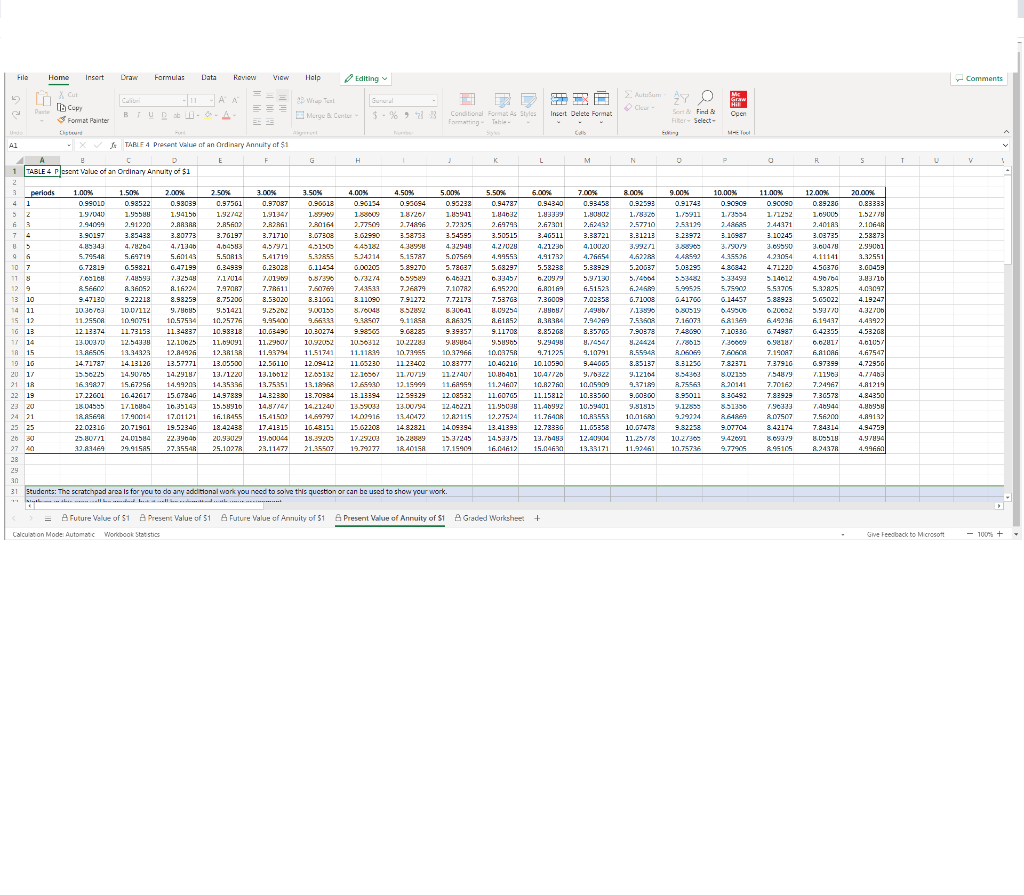Apply Comma Style format
This screenshot has width=1024, height=895.
[406, 115]
